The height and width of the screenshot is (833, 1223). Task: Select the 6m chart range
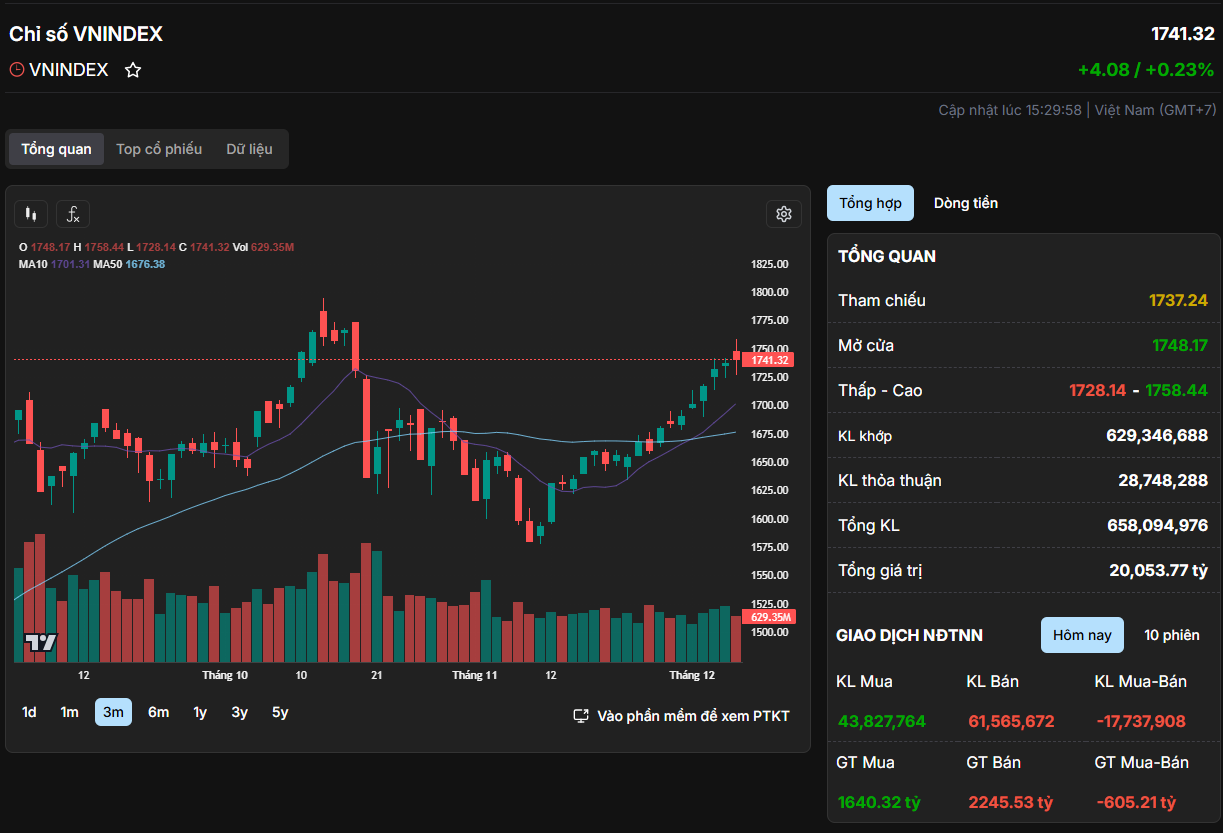point(158,712)
